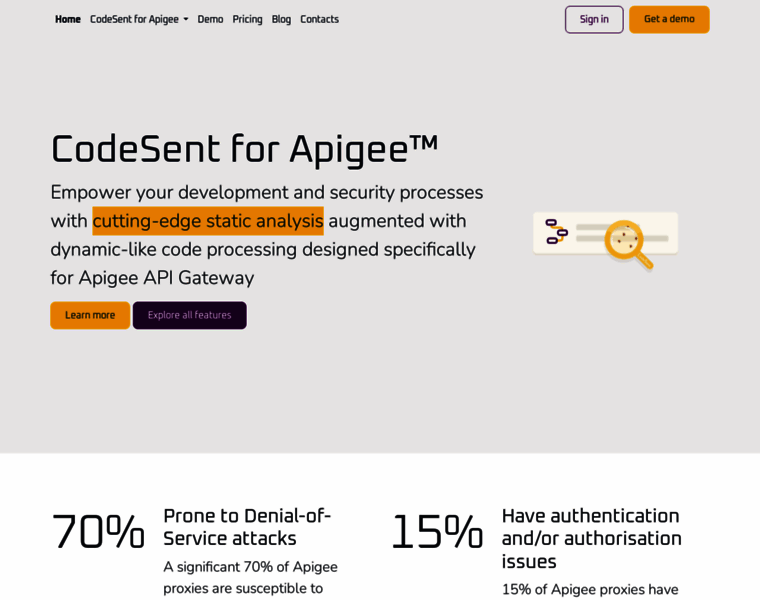This screenshot has height=600, width=760.
Task: Go to the Demo page
Action: pos(210,19)
